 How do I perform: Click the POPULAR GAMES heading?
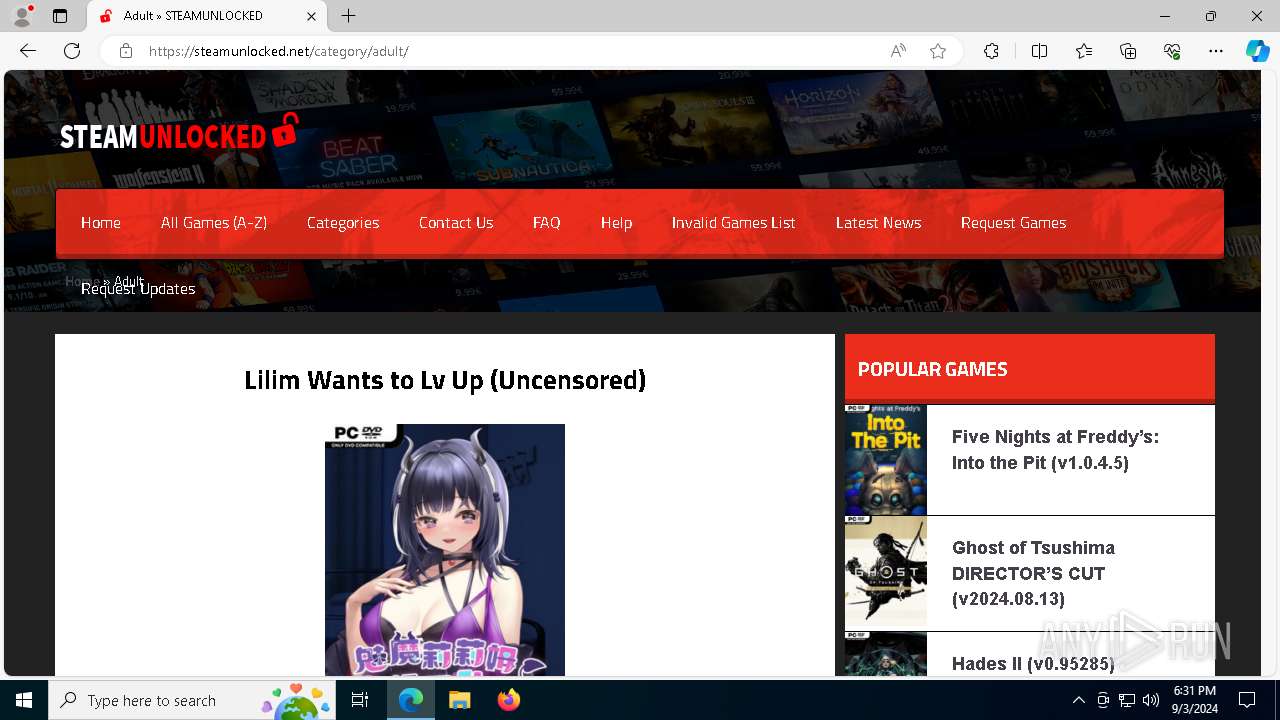(933, 369)
